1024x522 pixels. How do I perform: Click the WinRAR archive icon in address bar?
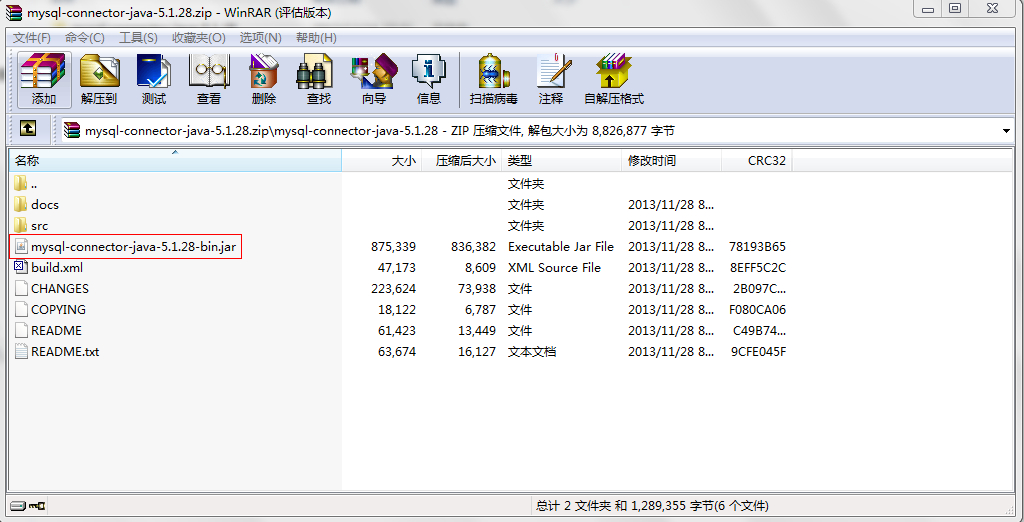[71, 130]
